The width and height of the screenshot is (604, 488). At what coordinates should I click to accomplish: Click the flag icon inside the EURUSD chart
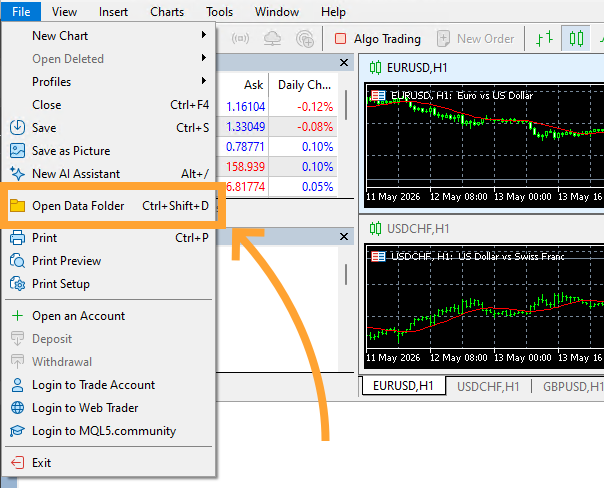[x=378, y=95]
